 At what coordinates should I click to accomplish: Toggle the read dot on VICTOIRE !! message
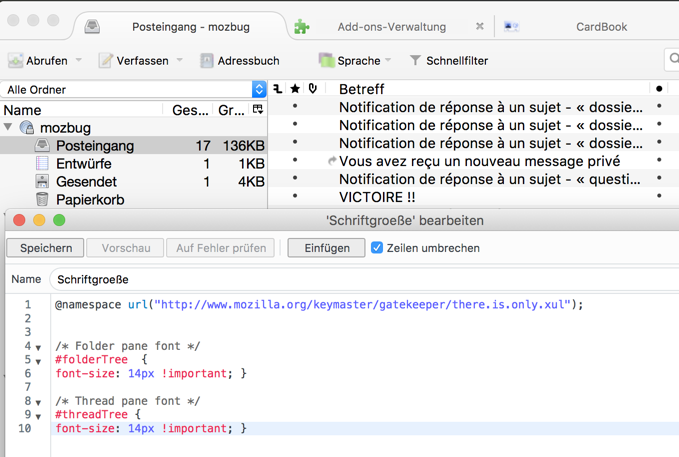(x=659, y=196)
